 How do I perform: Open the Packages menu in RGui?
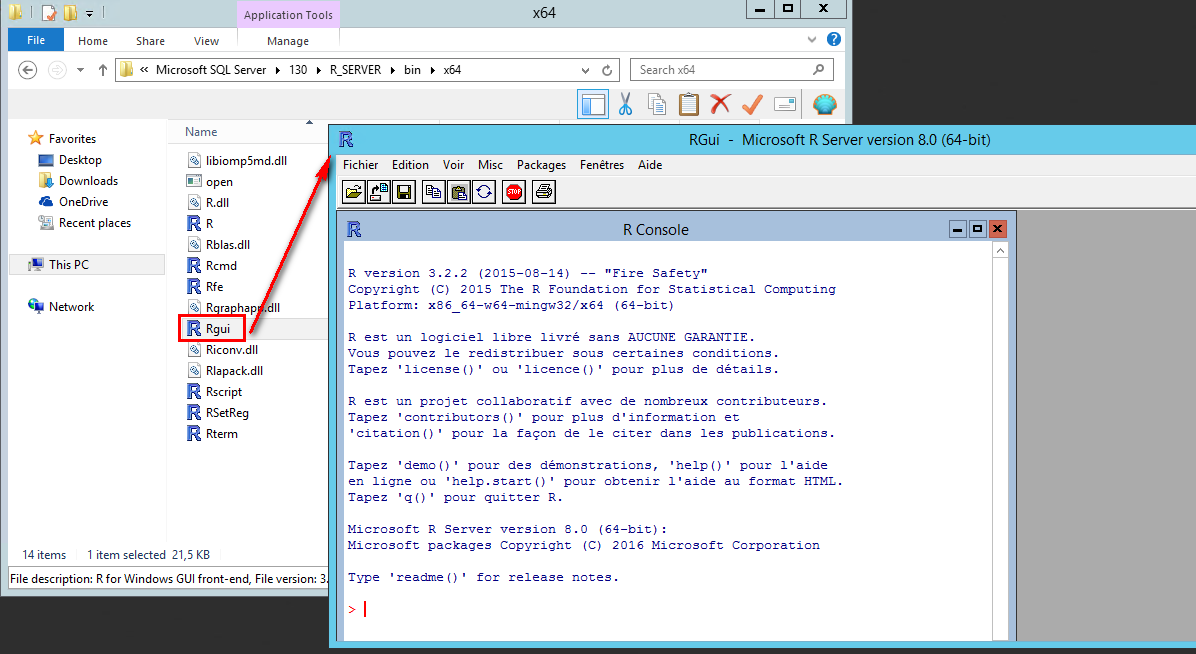click(542, 165)
